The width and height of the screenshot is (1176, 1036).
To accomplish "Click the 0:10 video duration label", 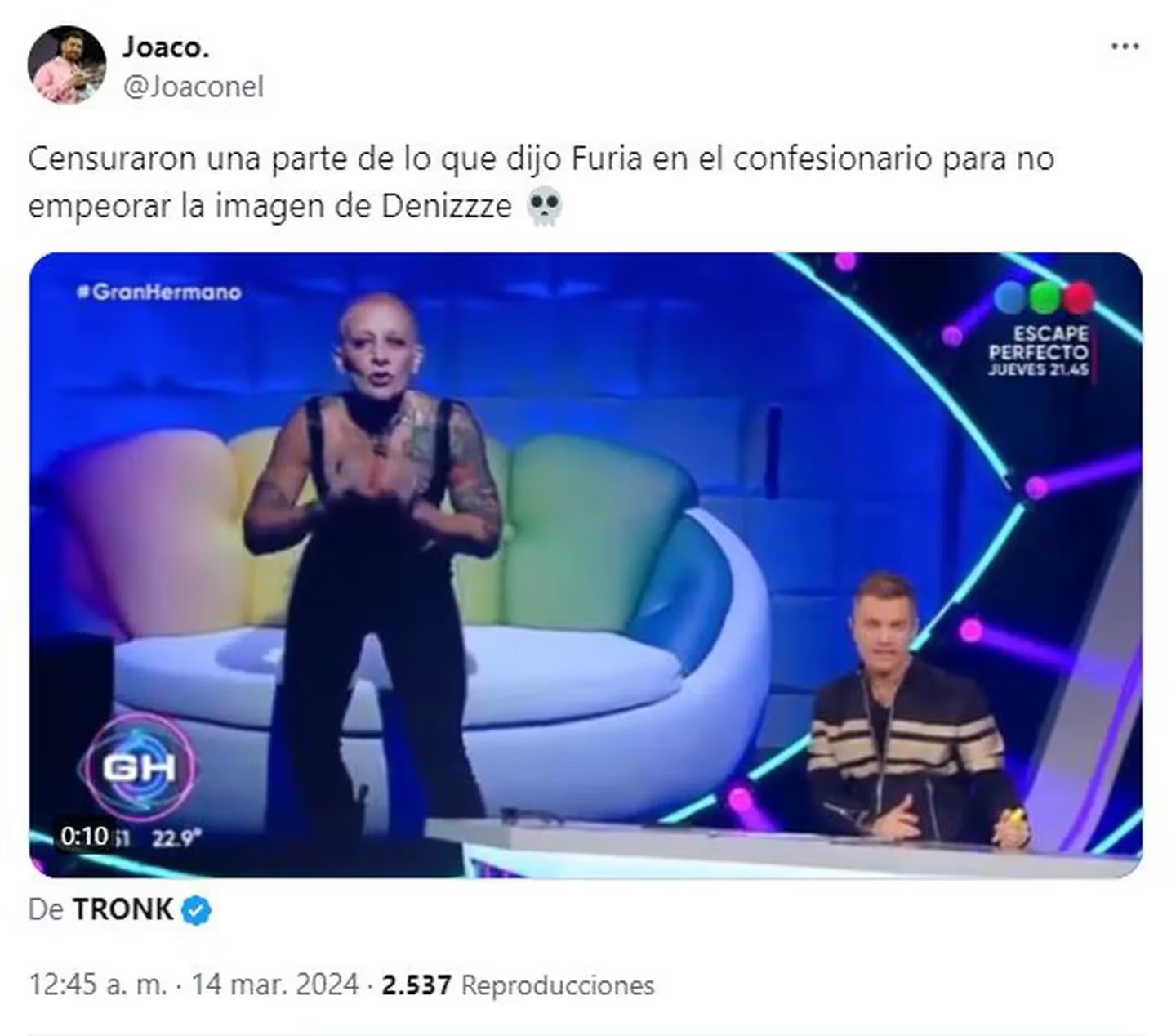I will (84, 837).
